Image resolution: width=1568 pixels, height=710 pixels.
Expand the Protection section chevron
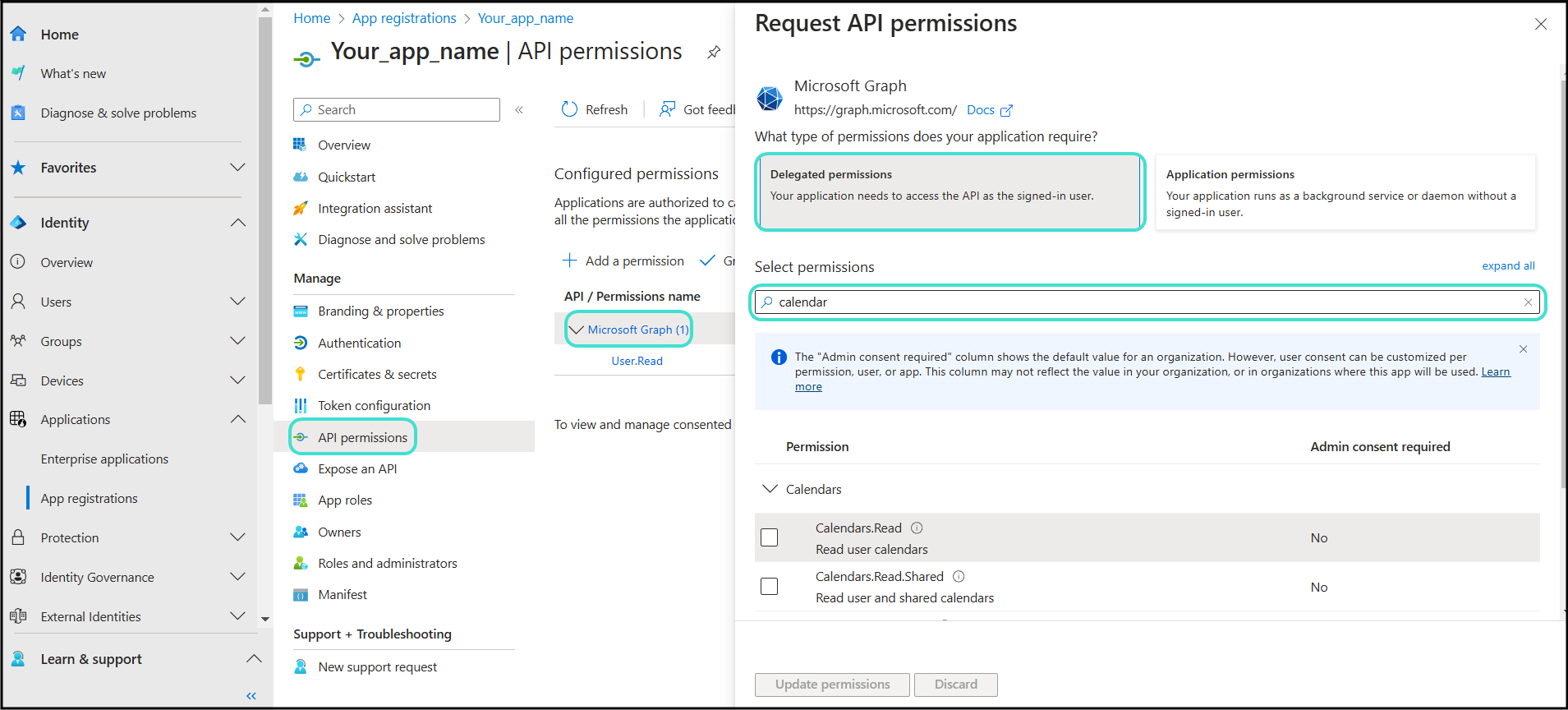[237, 537]
